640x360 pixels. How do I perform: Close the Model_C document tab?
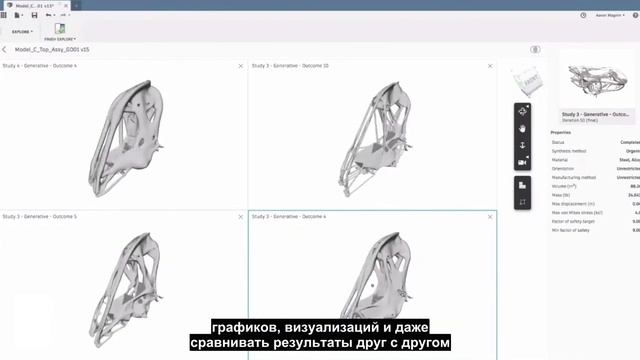66,6
